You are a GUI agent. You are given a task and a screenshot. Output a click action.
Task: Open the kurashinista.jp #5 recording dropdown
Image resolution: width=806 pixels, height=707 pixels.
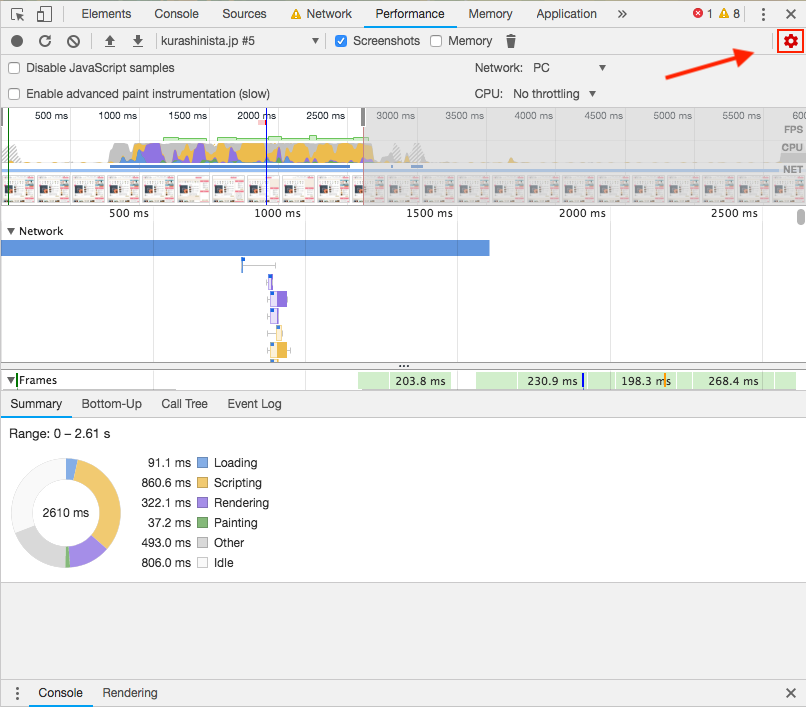click(240, 41)
